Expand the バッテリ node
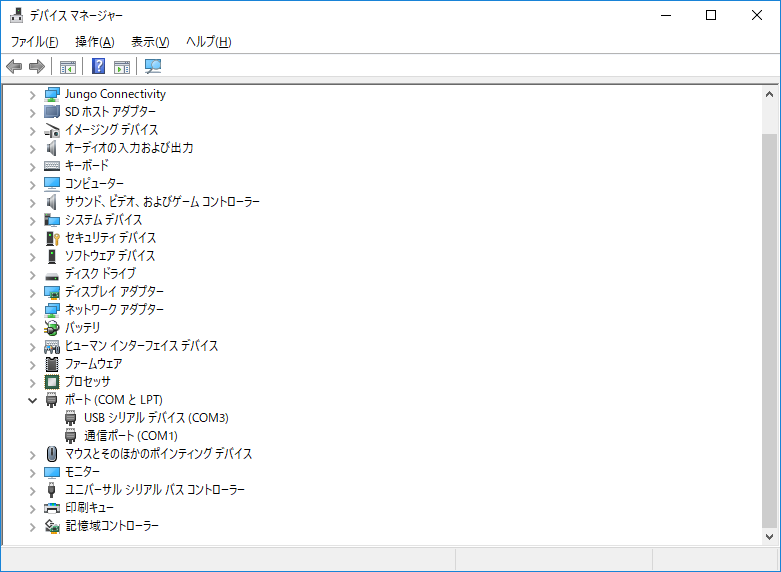This screenshot has height=572, width=781. (x=32, y=328)
